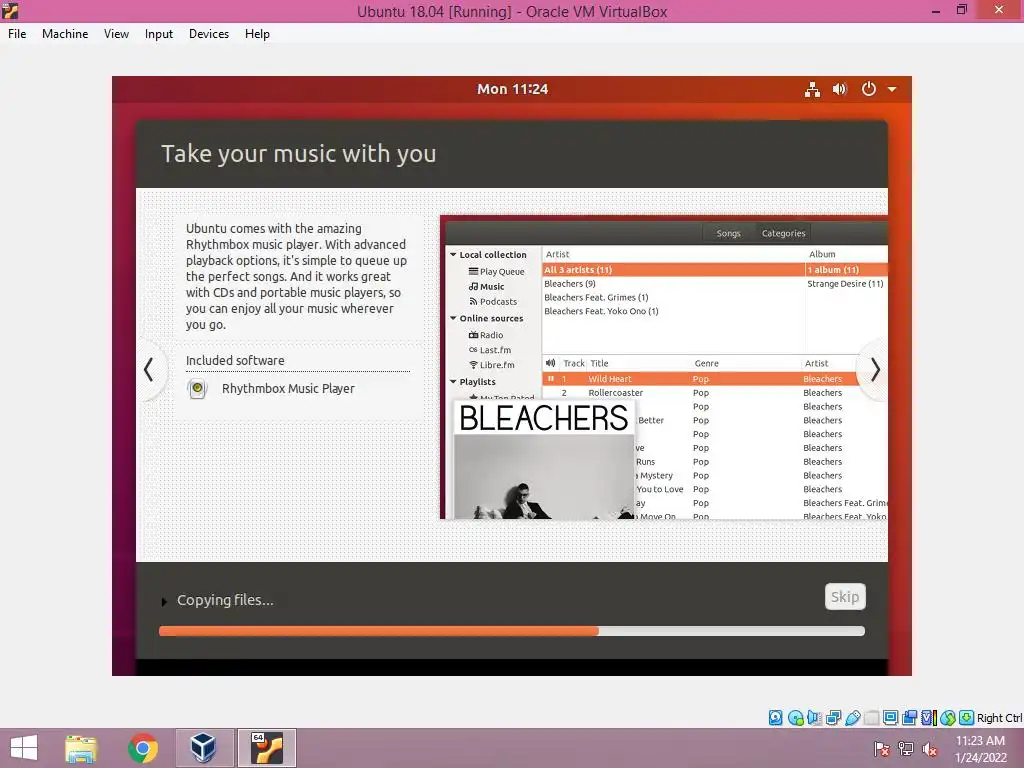Select Music in Local collection
The image size is (1024, 768).
click(486, 287)
